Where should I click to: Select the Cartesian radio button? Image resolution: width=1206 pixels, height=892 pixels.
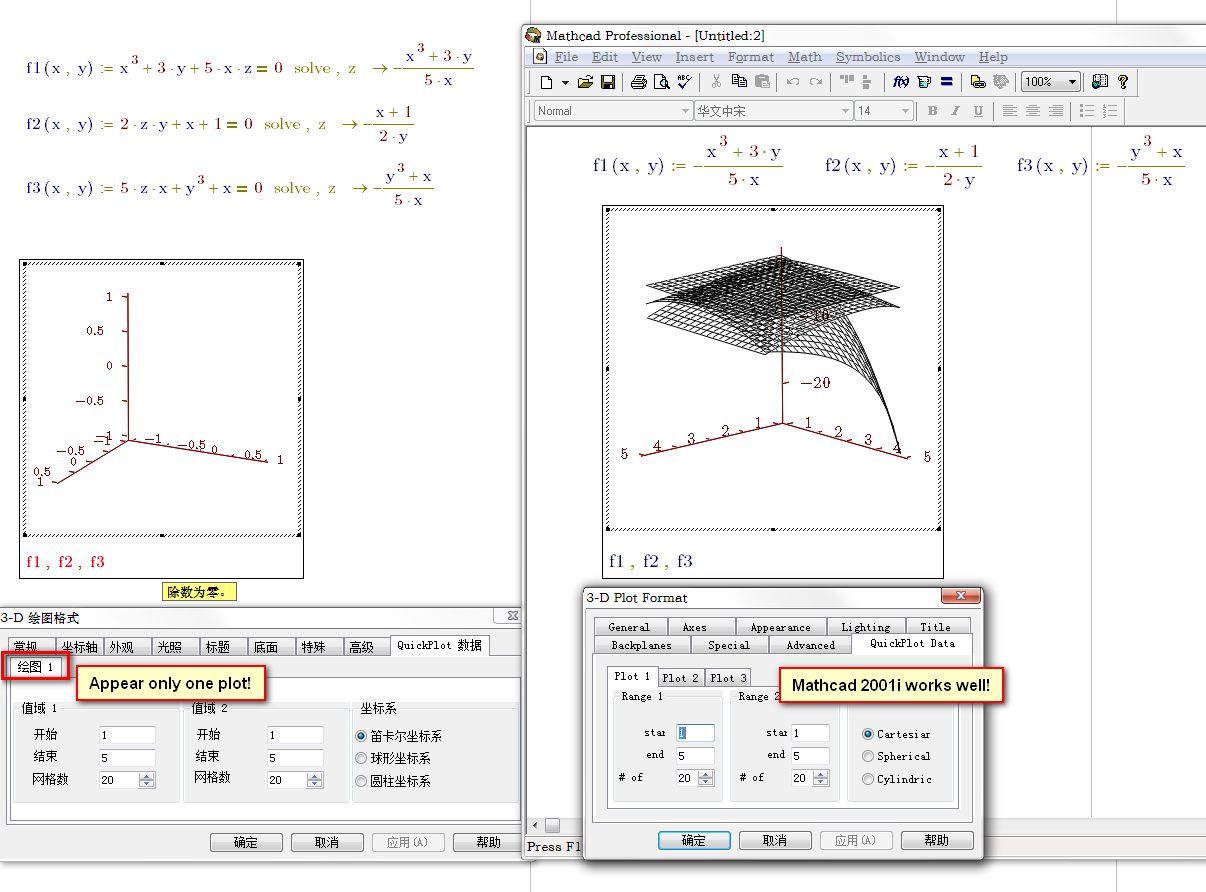[x=867, y=734]
